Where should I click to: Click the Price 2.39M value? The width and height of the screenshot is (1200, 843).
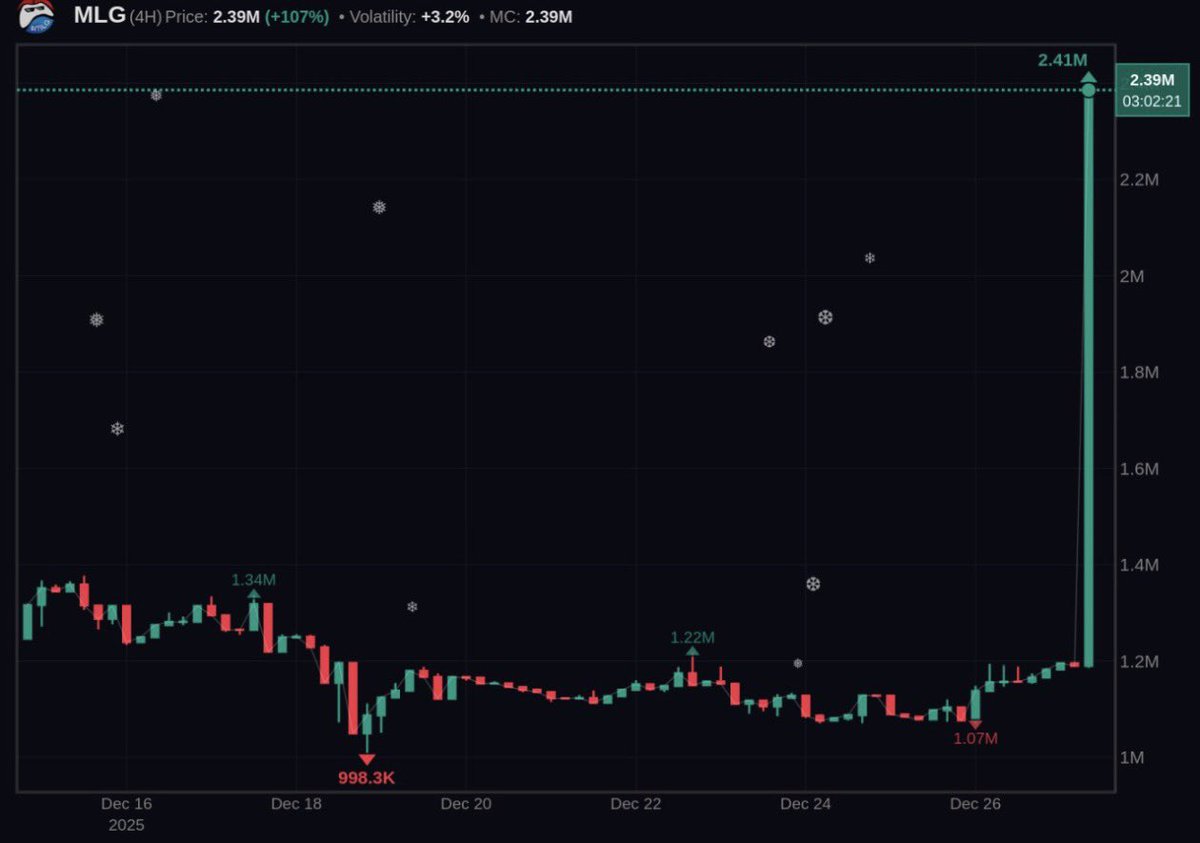236,17
